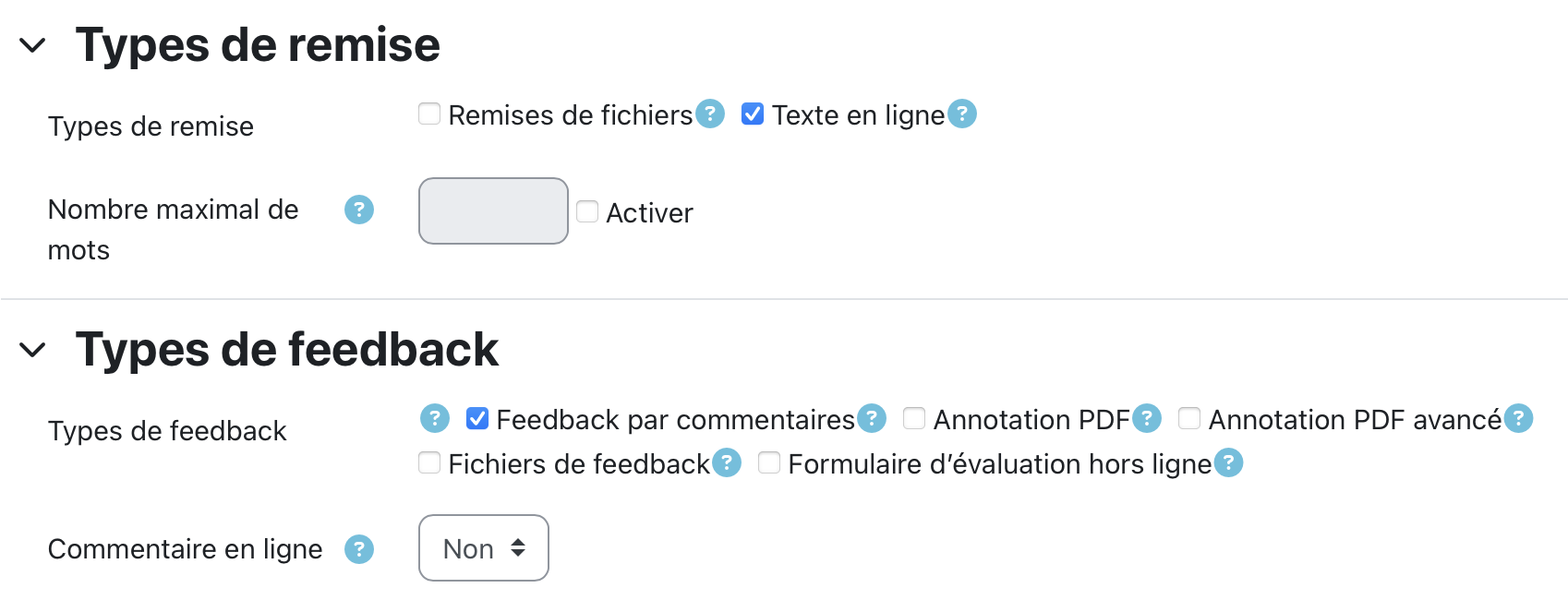Click the Nombre maximal de mots field
Screen dimensions: 1568x600
click(493, 211)
